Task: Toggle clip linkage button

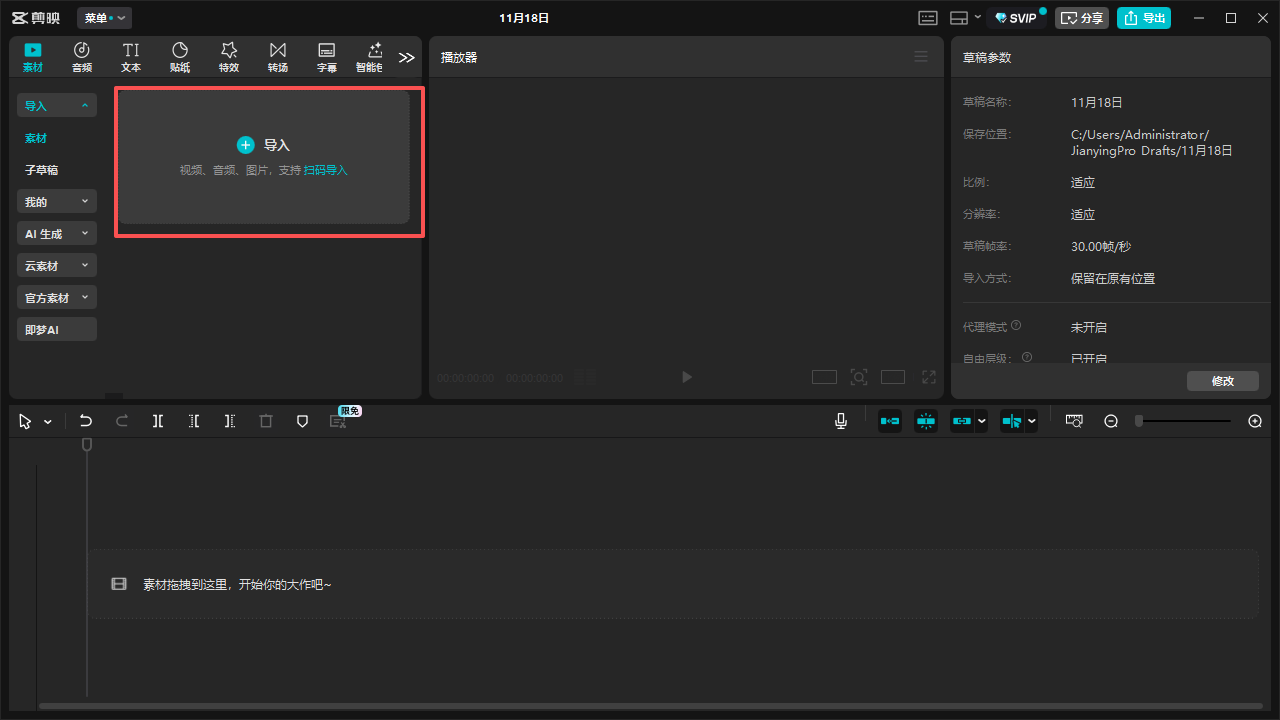Action: click(x=961, y=421)
